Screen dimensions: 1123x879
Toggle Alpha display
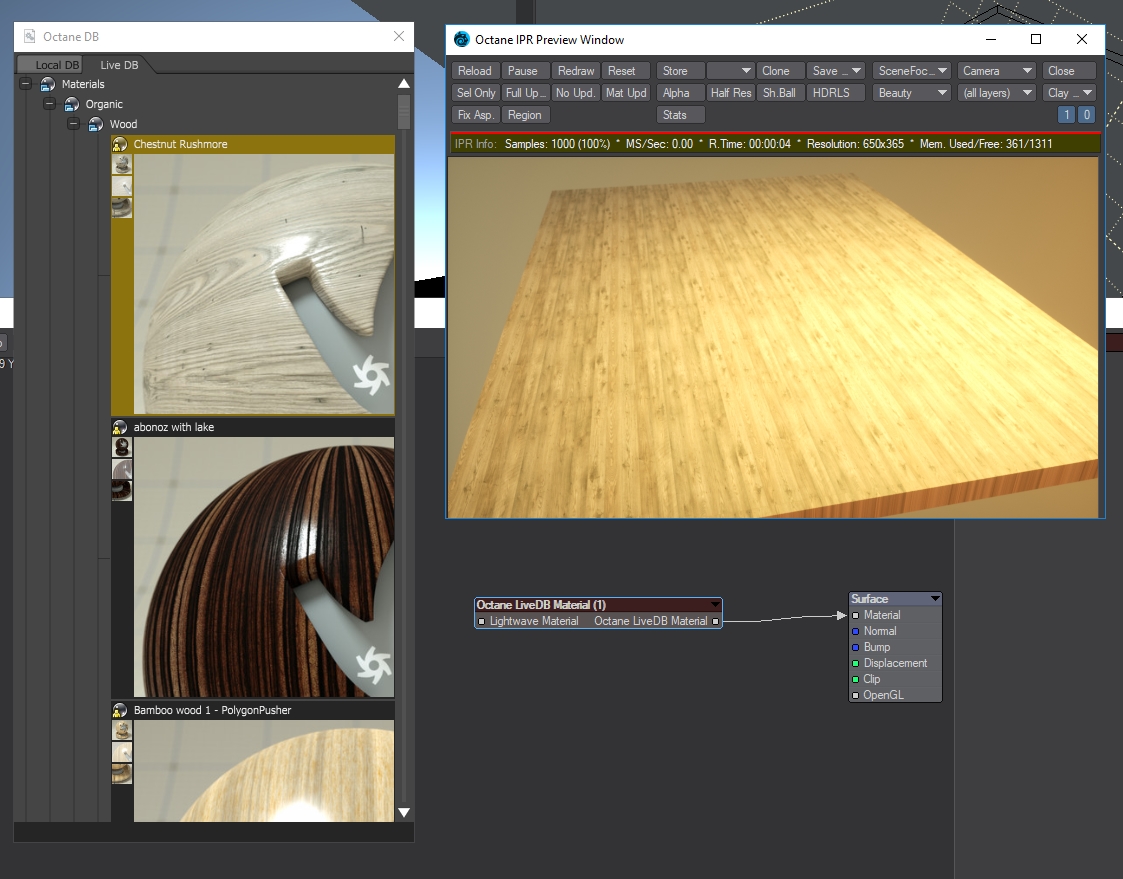coord(680,93)
